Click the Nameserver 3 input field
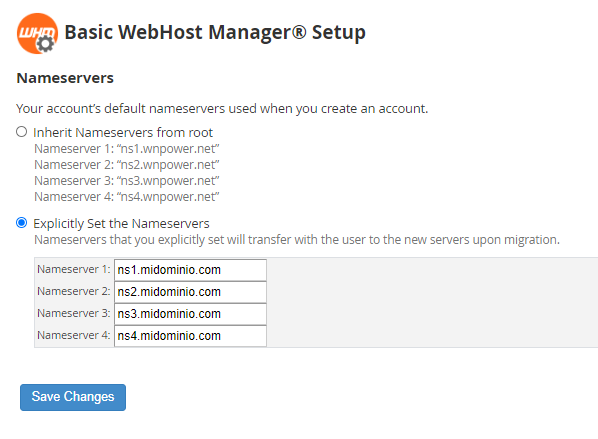 click(190, 314)
